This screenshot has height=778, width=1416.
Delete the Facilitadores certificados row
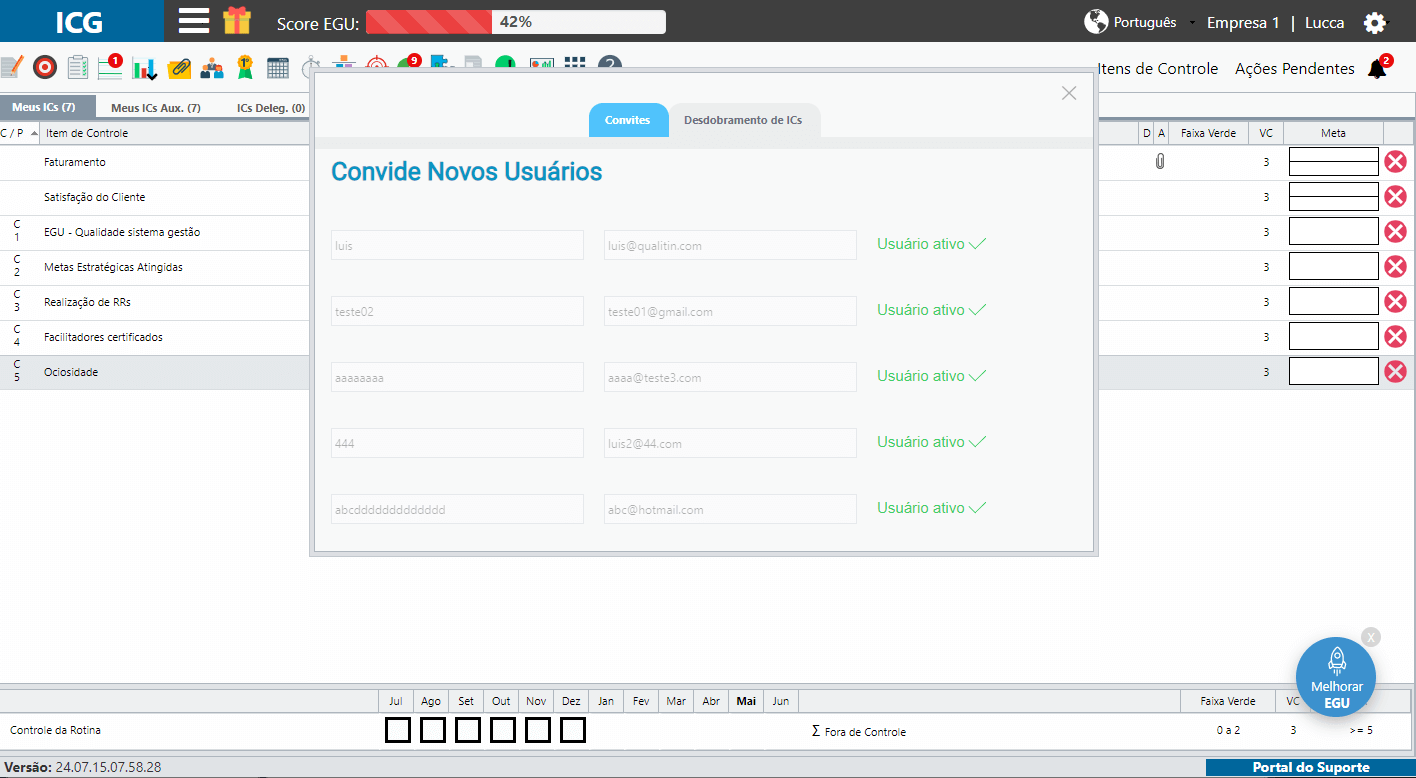pyautogui.click(x=1395, y=336)
